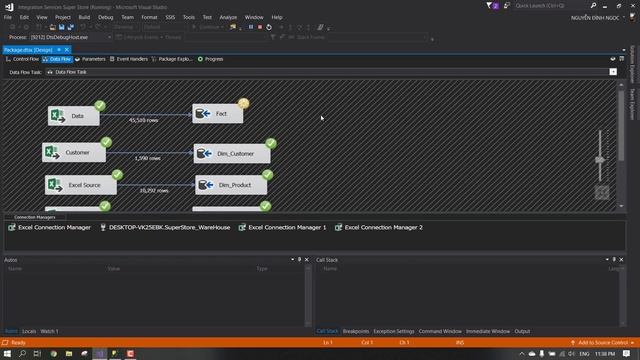Click the feedback icon near Quick Launch

click(x=507, y=6)
